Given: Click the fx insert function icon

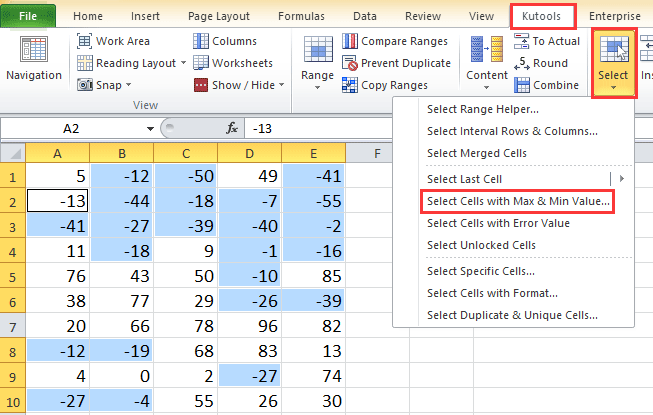Looking at the screenshot, I should point(232,128).
